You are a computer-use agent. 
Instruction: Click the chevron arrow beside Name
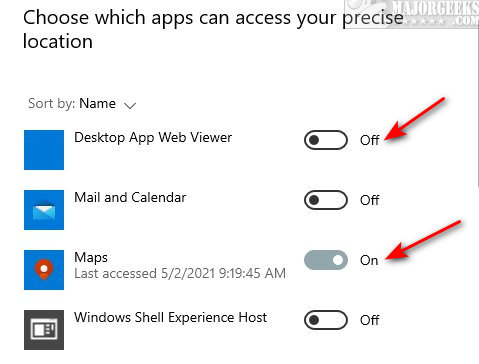(130, 106)
